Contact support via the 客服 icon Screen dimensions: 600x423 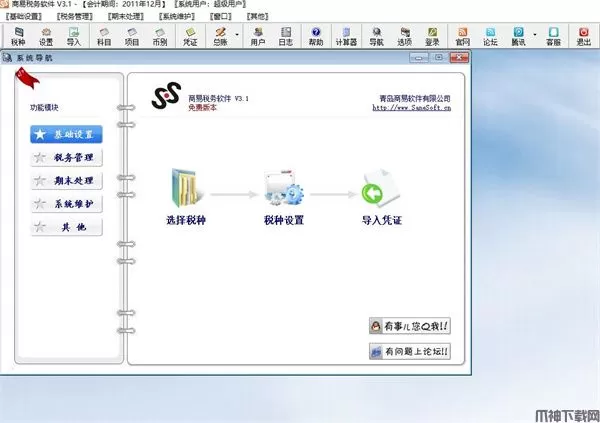click(554, 37)
